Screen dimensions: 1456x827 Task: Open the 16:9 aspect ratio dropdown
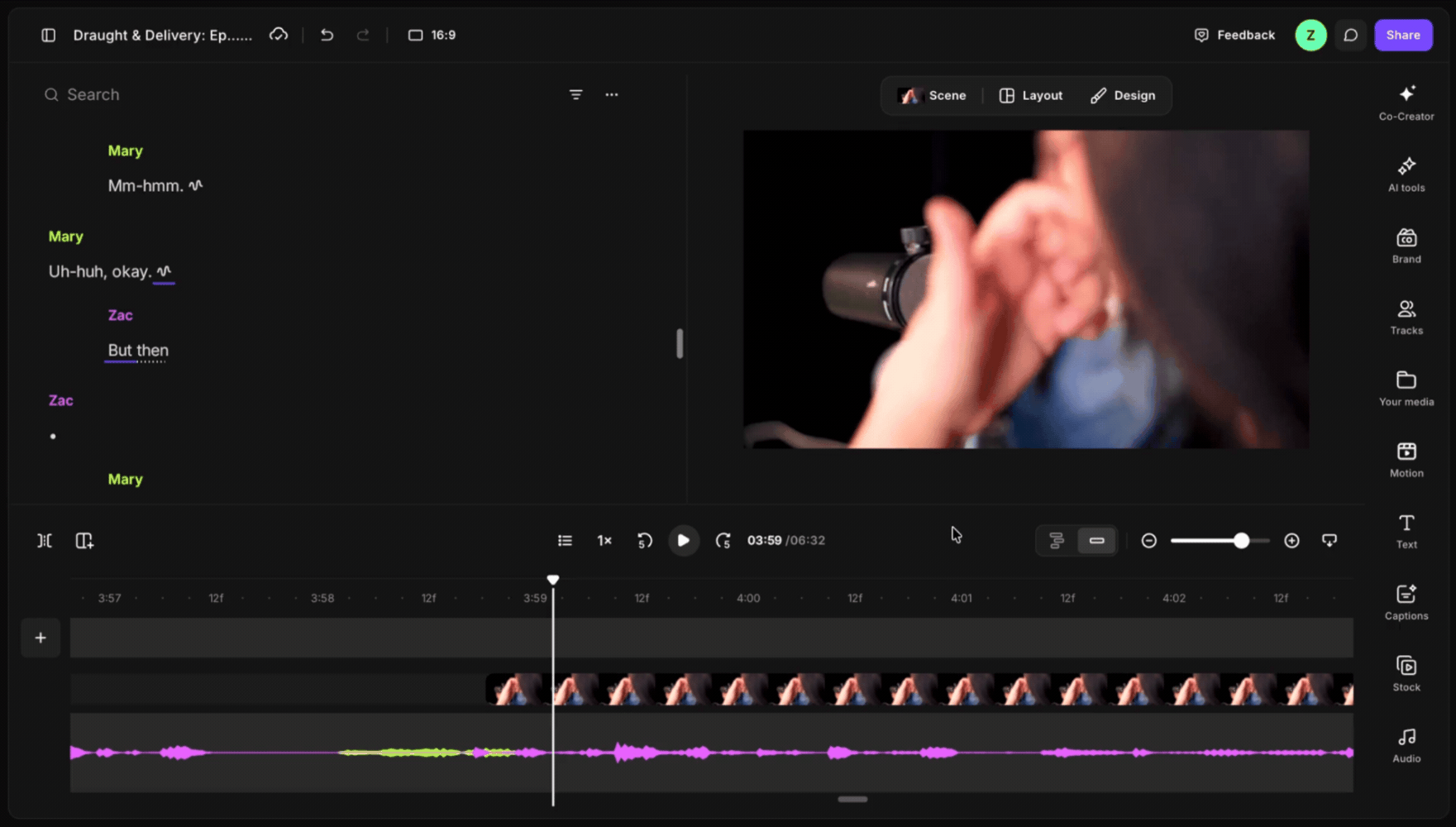432,35
